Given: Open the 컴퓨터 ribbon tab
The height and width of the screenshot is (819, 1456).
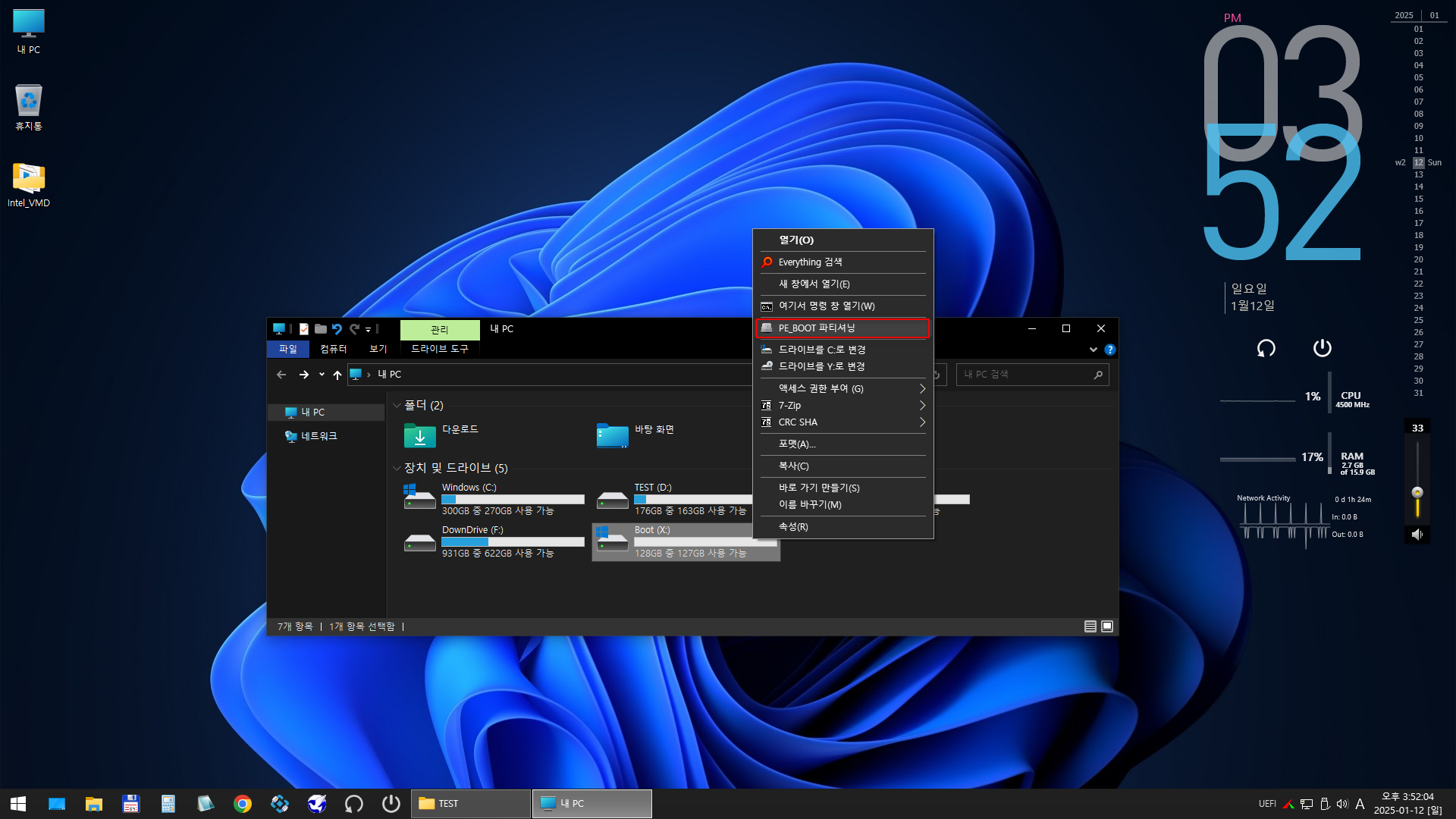Looking at the screenshot, I should (333, 349).
